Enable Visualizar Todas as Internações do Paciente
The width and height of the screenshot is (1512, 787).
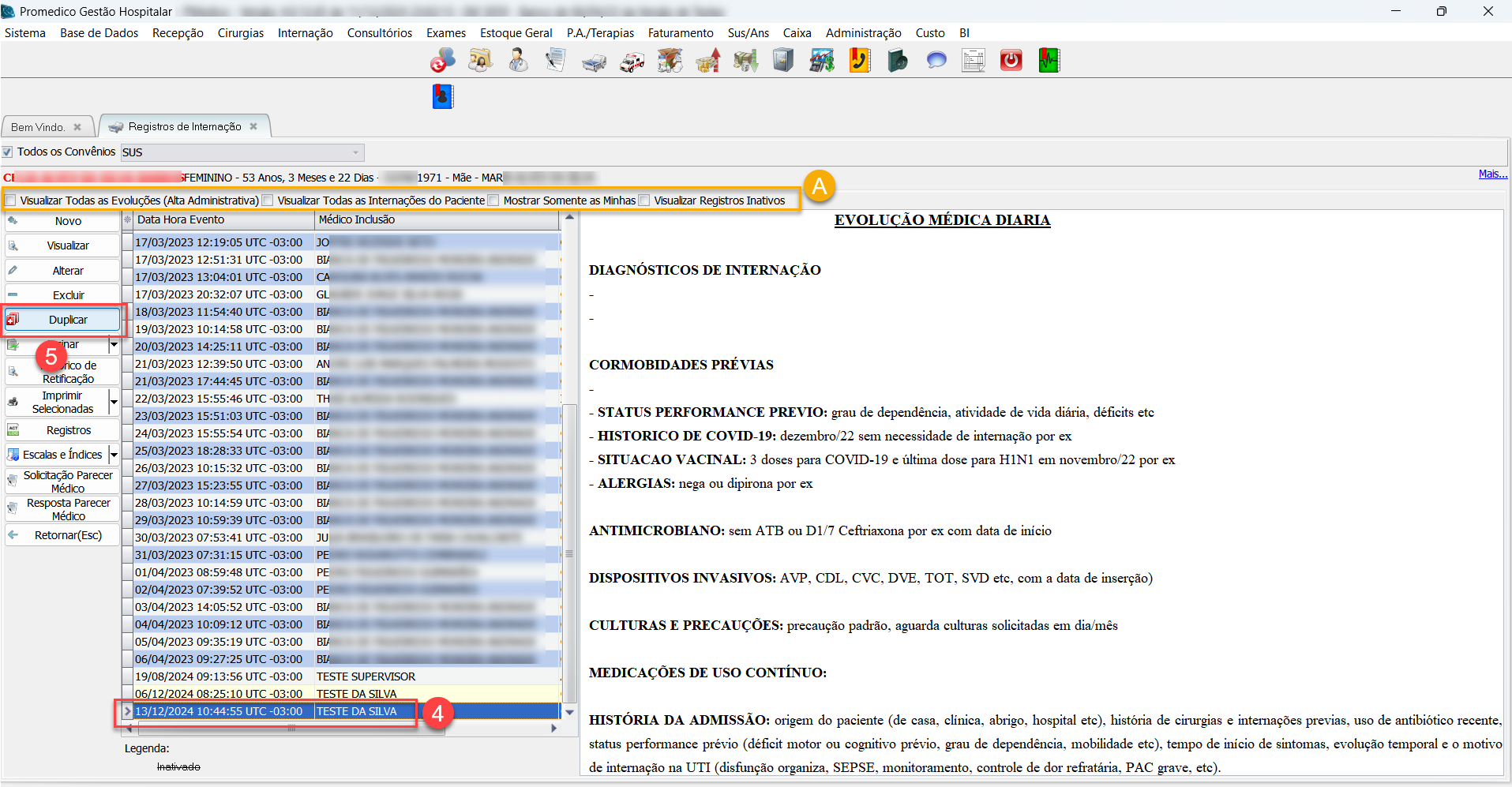pos(268,200)
